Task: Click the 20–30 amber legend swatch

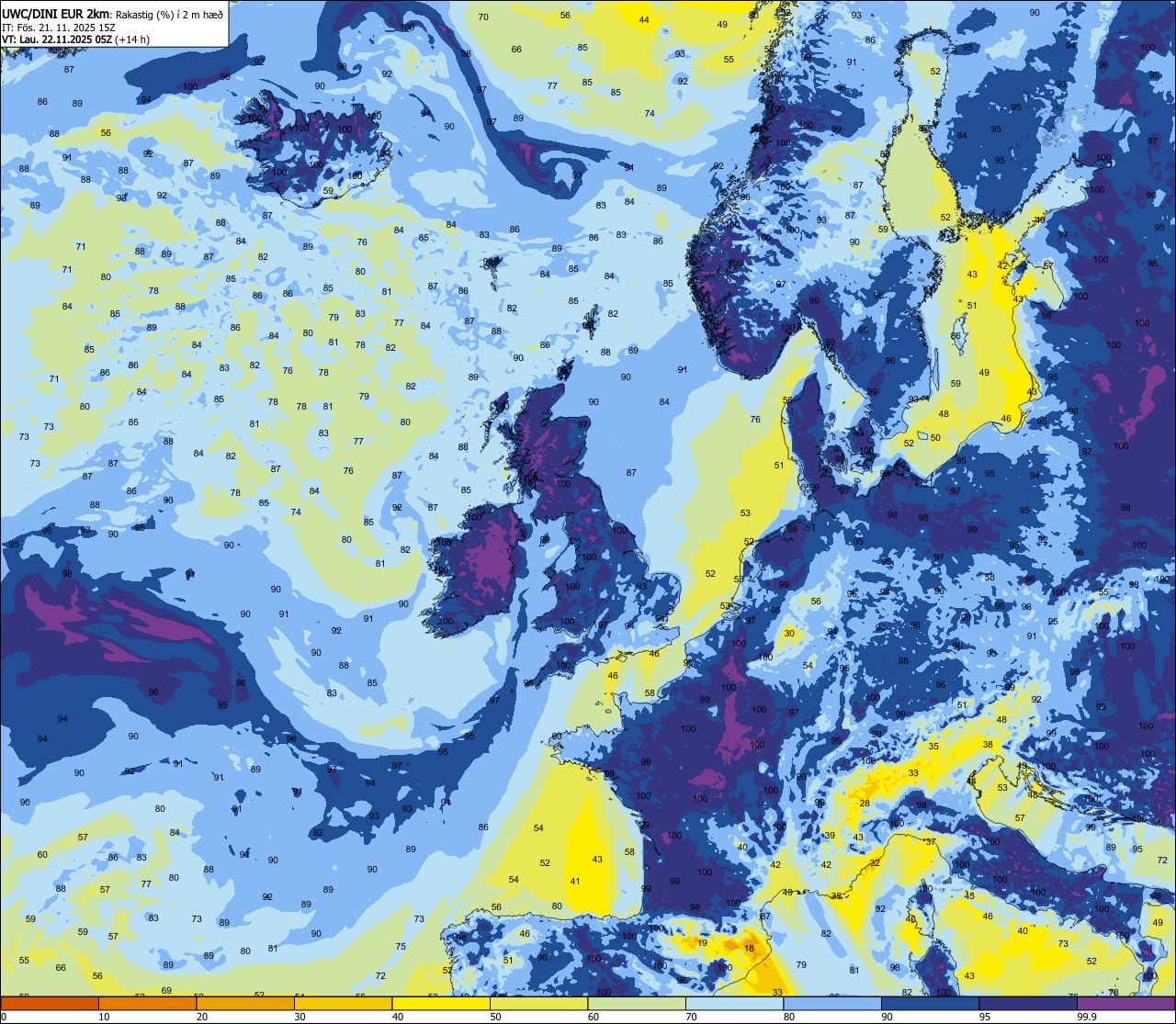Action: pyautogui.click(x=245, y=1003)
